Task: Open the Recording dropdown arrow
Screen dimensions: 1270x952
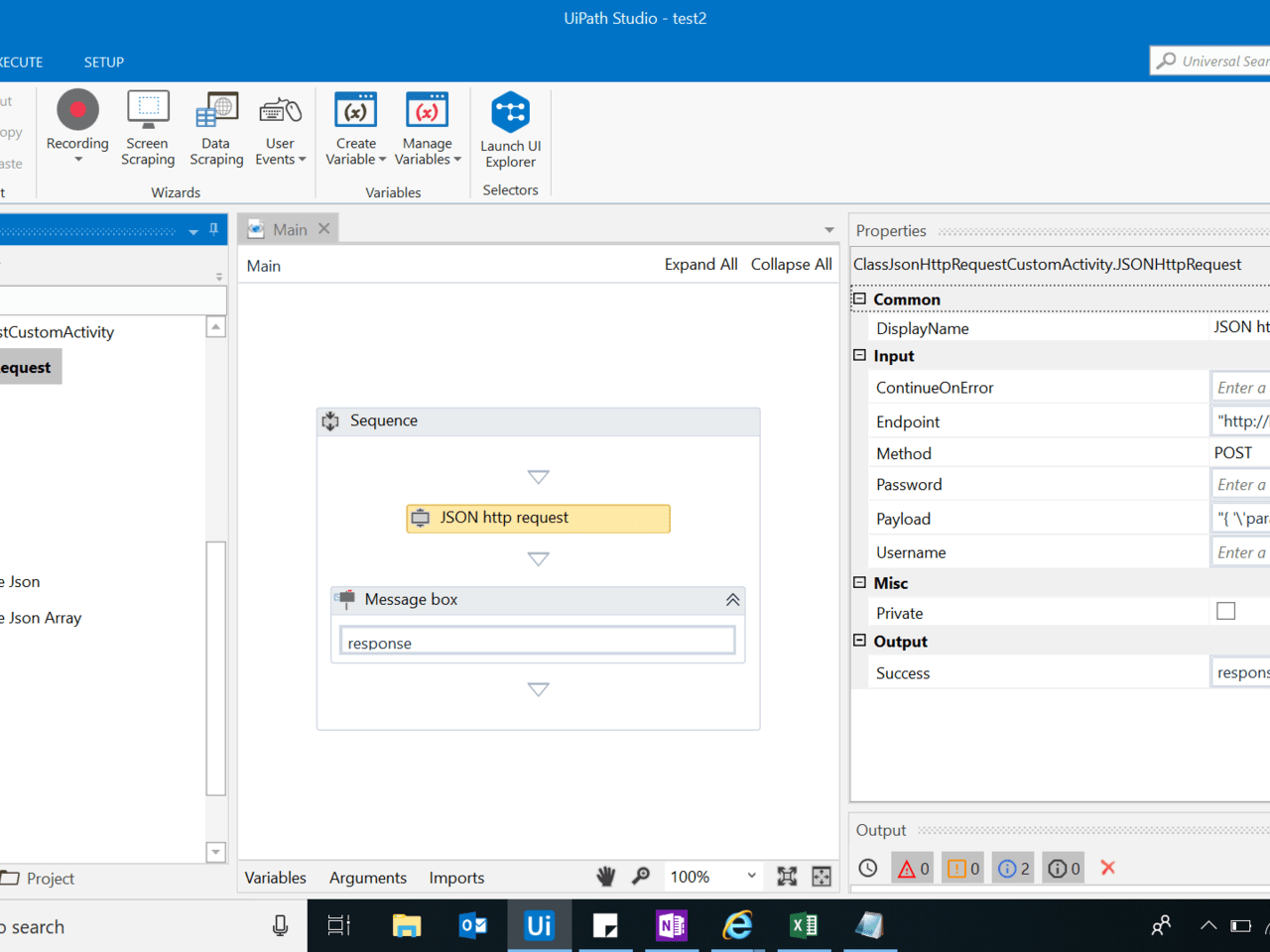Action: coord(77,160)
